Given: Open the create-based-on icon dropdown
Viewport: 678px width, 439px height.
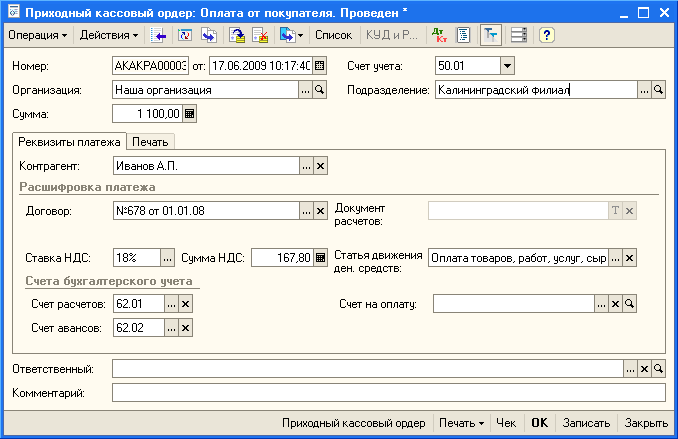Looking at the screenshot, I should (x=291, y=35).
